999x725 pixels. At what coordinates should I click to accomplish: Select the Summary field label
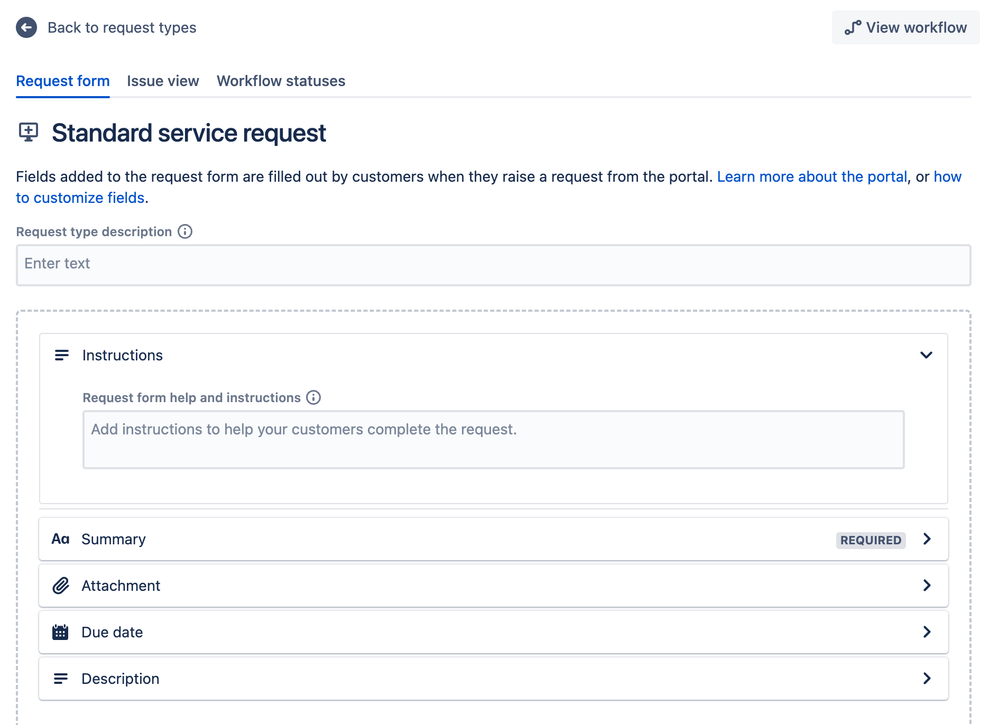click(x=113, y=539)
